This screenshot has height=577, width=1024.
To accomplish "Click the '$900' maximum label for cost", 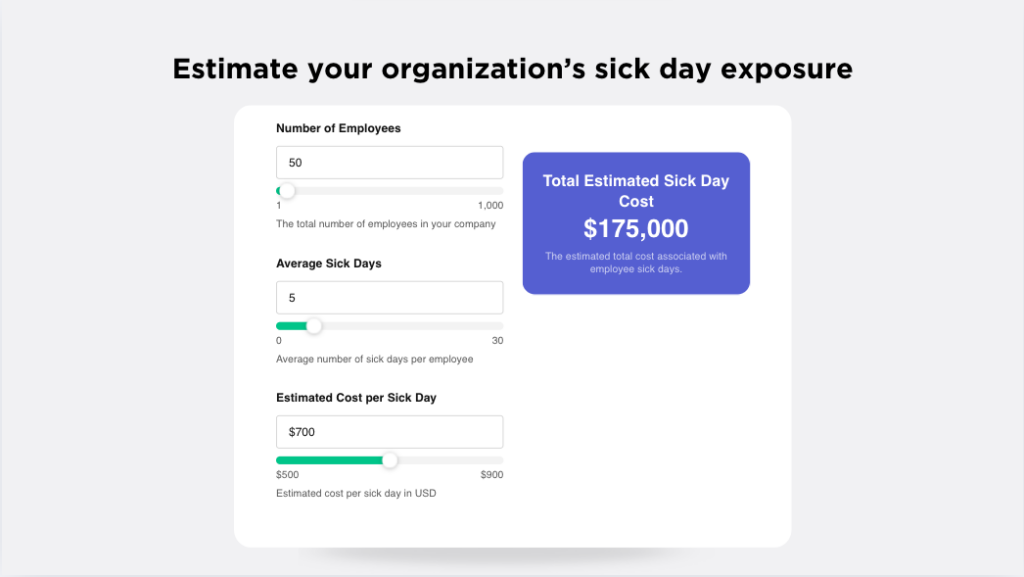I will tap(491, 474).
